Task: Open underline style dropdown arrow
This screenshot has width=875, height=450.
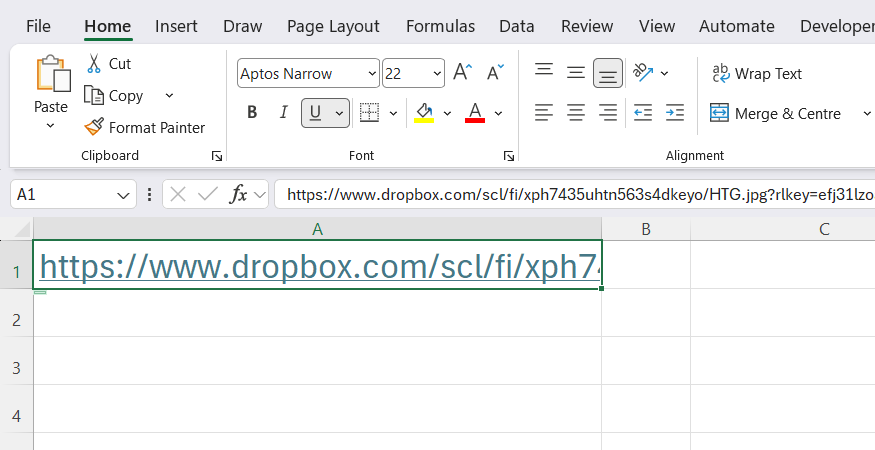Action: tap(339, 113)
